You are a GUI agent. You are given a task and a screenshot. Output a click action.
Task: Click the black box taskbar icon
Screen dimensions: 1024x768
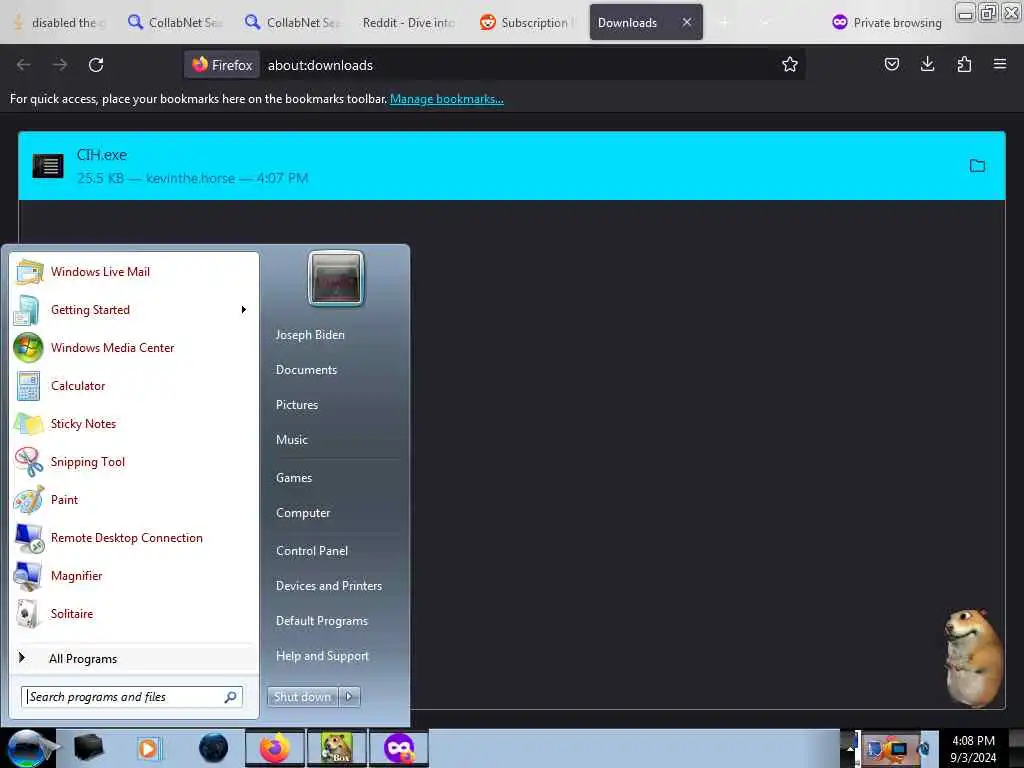[x=88, y=748]
